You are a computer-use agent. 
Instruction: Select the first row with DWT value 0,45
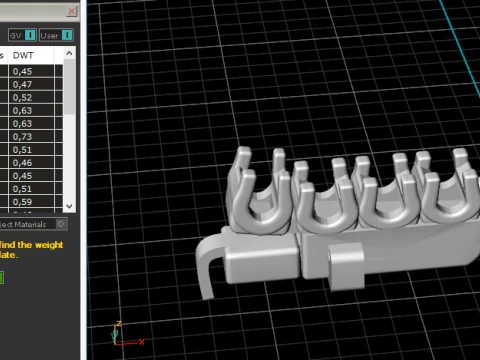31,71
